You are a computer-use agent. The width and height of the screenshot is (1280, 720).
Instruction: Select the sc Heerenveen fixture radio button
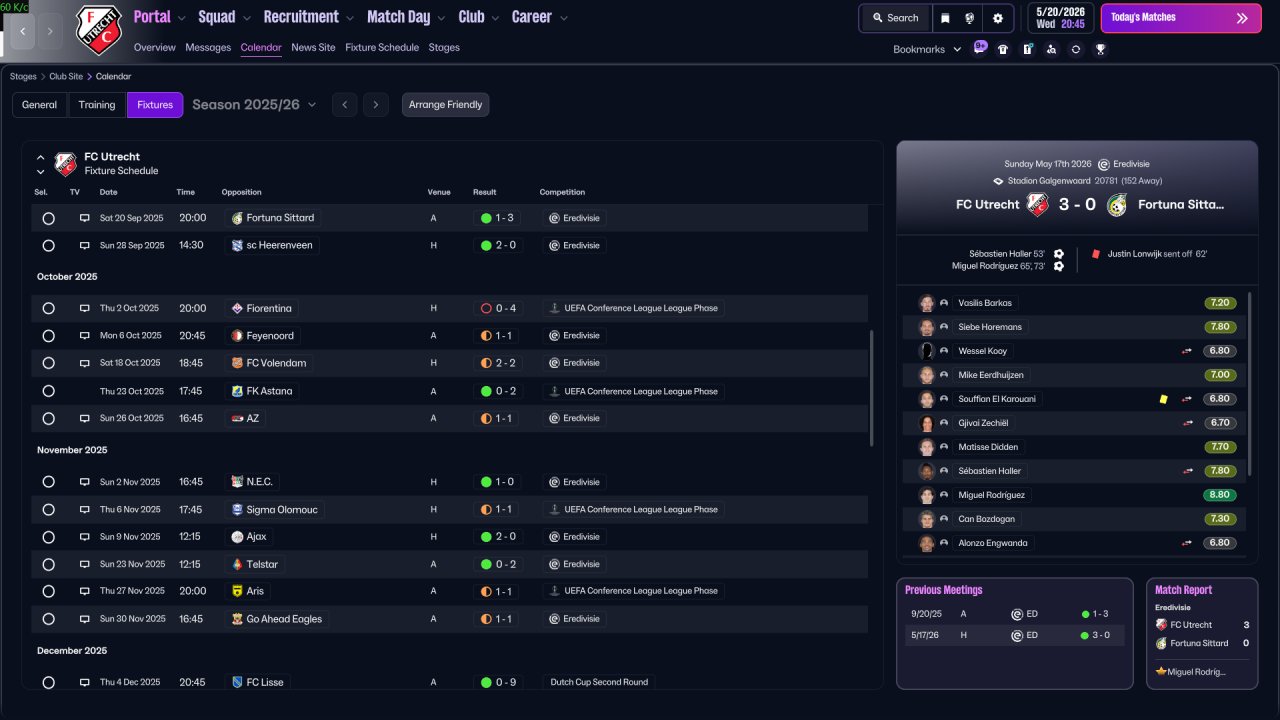48,245
